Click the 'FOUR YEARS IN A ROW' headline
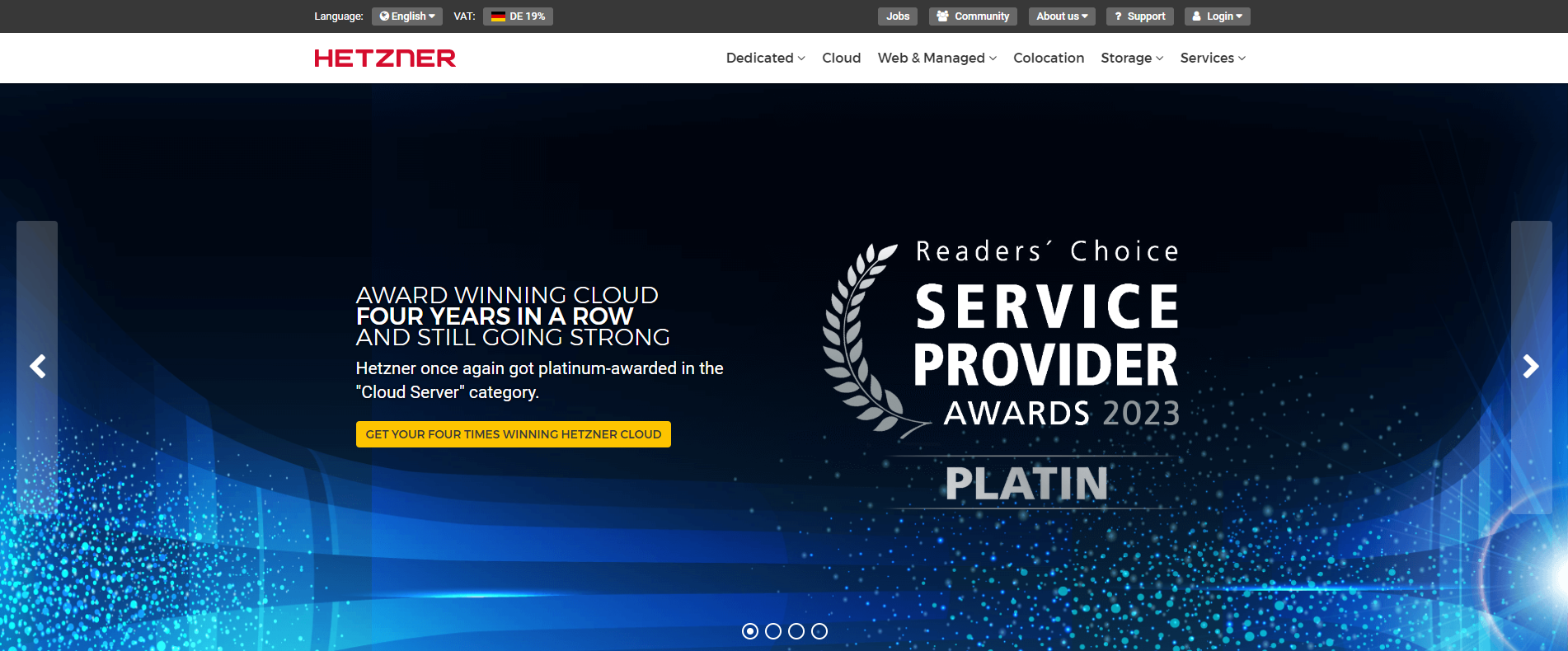Viewport: 1568px width, 651px height. click(495, 316)
